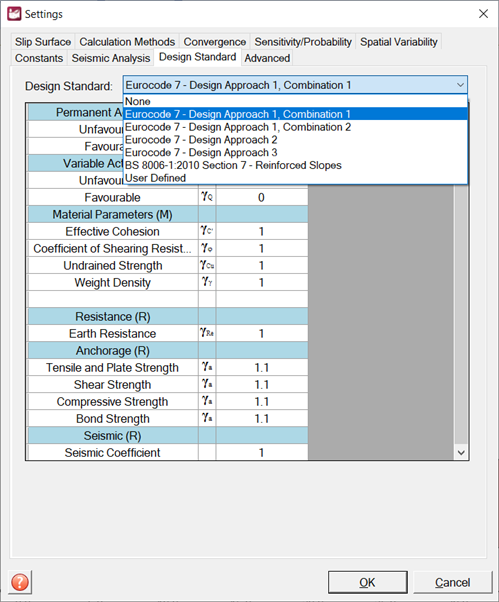Click the Tensile and Plate Strength label
Screen dimensions: 499x602
pyautogui.click(x=112, y=367)
